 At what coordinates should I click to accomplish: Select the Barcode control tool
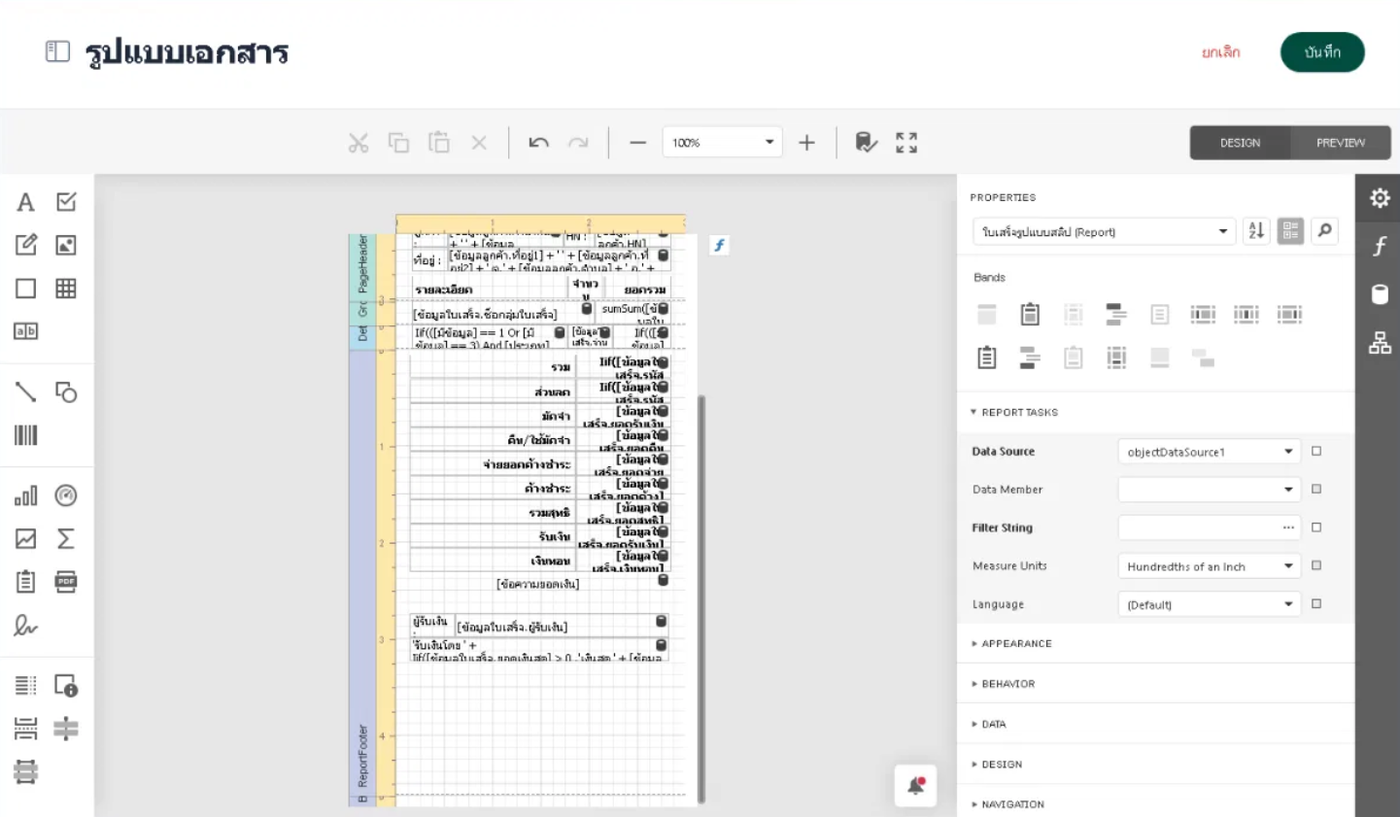(x=26, y=435)
